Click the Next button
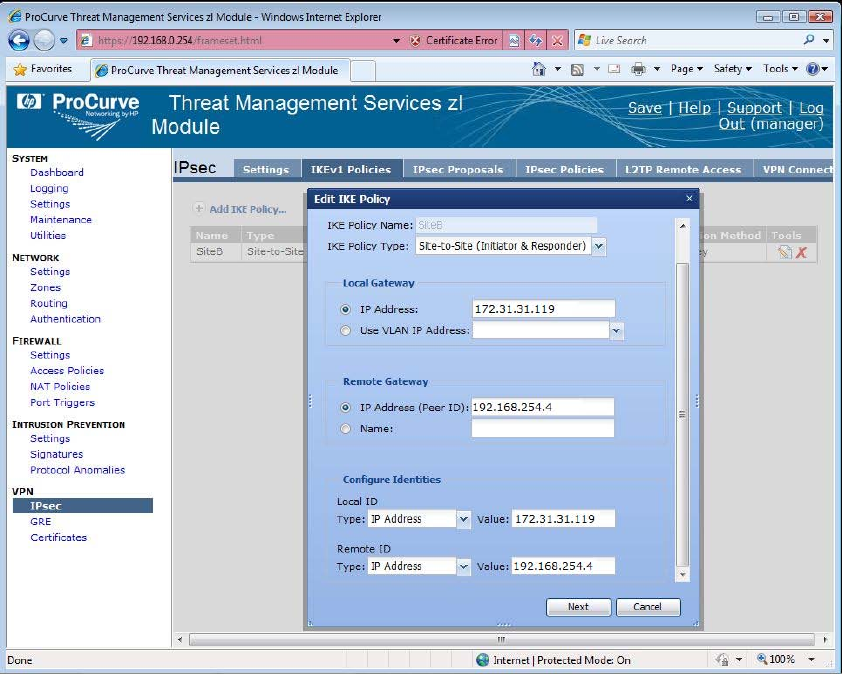This screenshot has width=842, height=674. click(578, 607)
